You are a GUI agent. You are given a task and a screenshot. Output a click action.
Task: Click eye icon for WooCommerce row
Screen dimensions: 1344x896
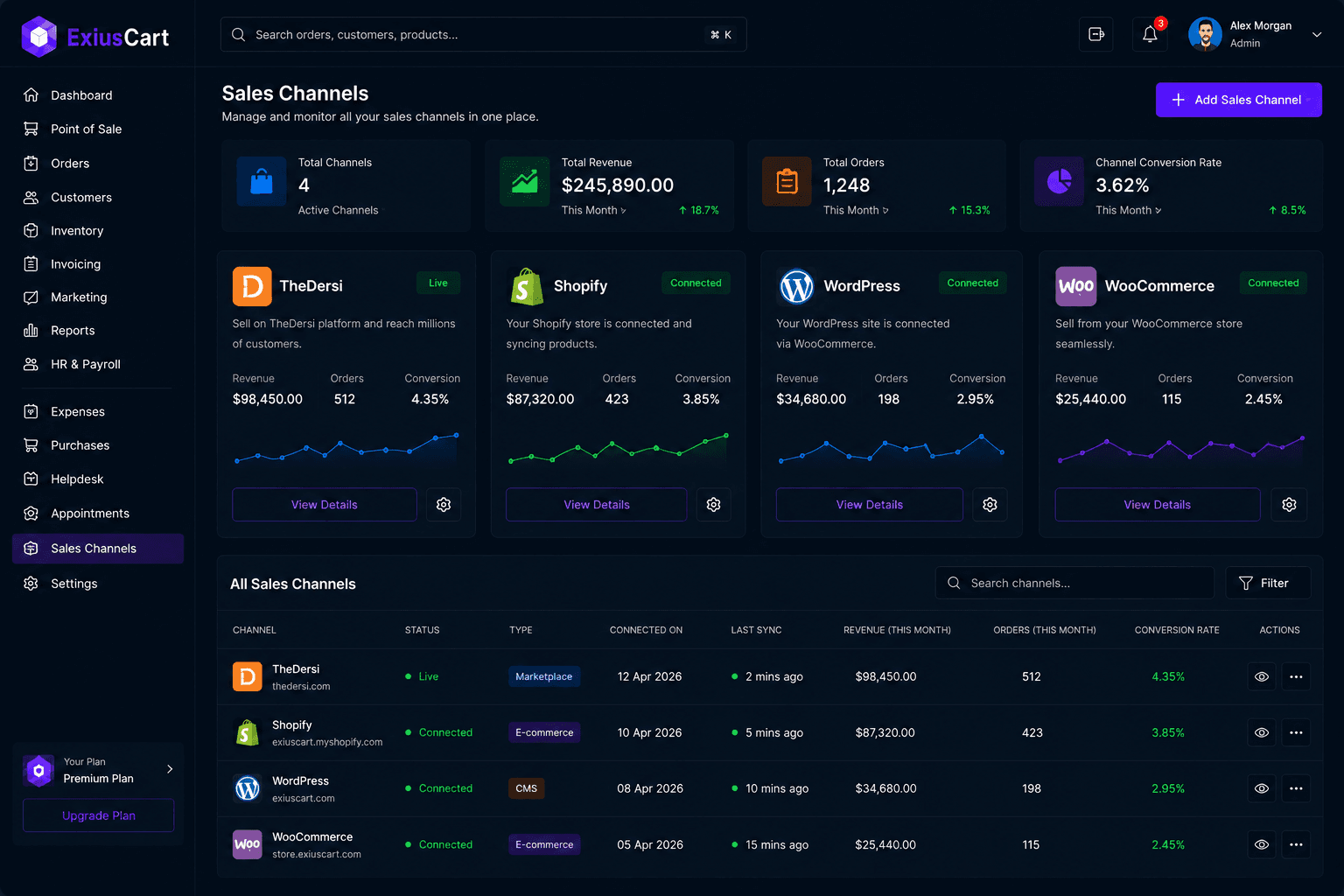point(1262,844)
